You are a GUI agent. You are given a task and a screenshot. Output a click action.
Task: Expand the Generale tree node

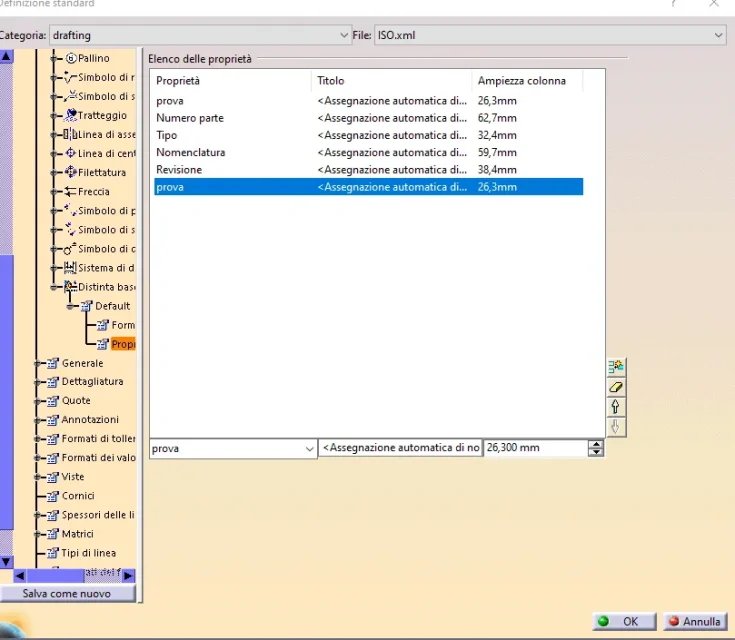[x=39, y=363]
